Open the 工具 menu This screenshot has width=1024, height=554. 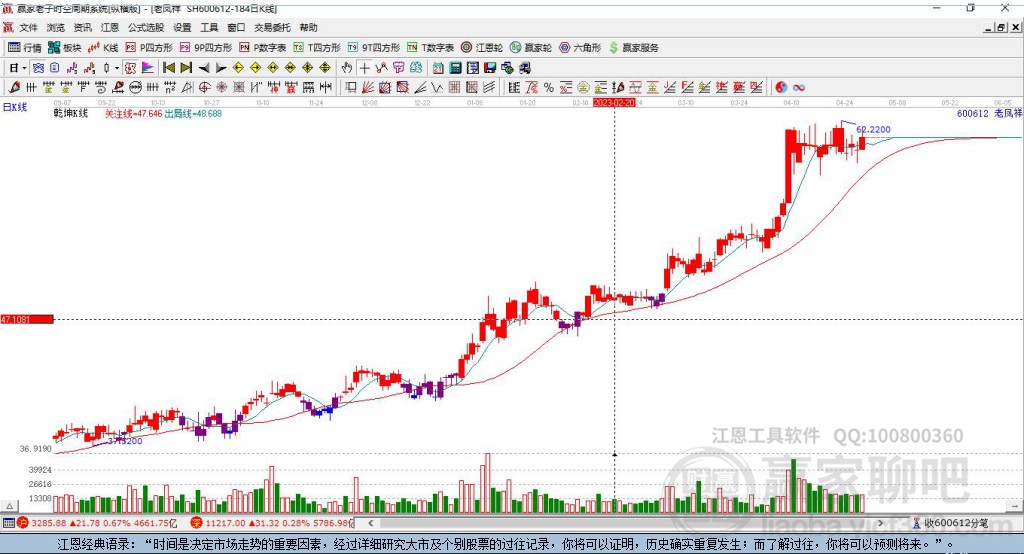(x=209, y=27)
